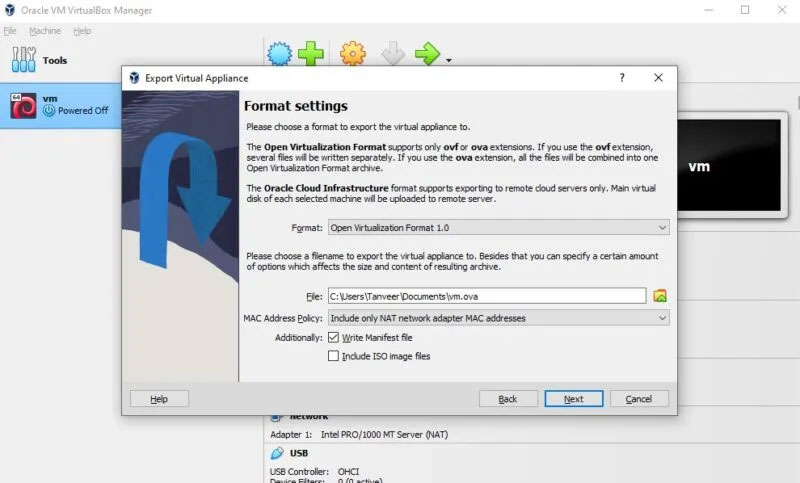
Task: Click the VirtualBox logo in dialog title
Action: click(x=134, y=78)
